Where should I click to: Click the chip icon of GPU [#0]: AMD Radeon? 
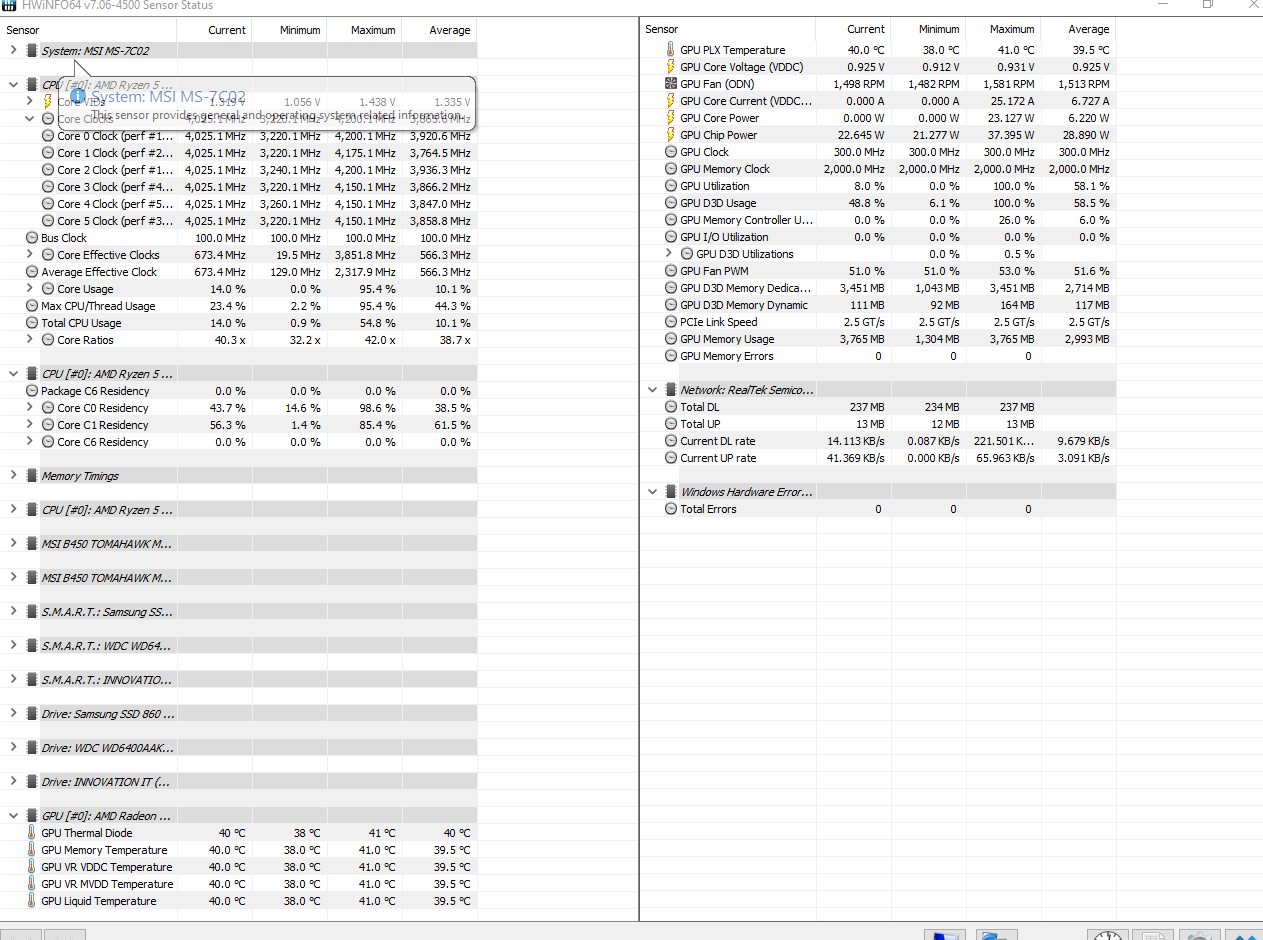click(32, 816)
